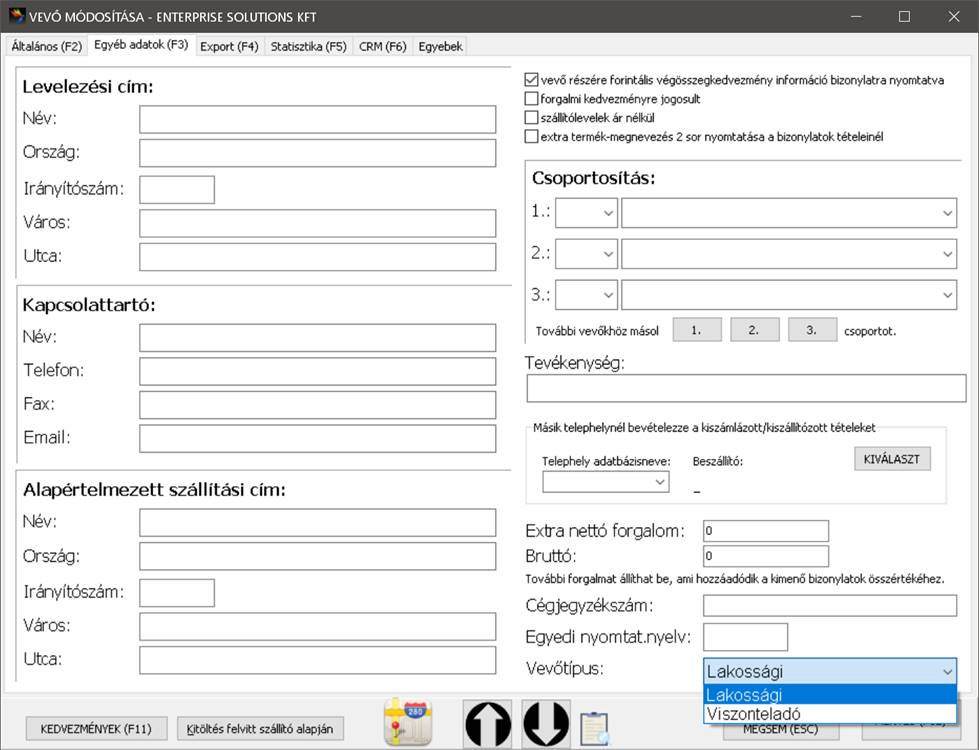Switch to the Egyebek tab
Screen dimensions: 979x750
pyautogui.click(x=441, y=46)
